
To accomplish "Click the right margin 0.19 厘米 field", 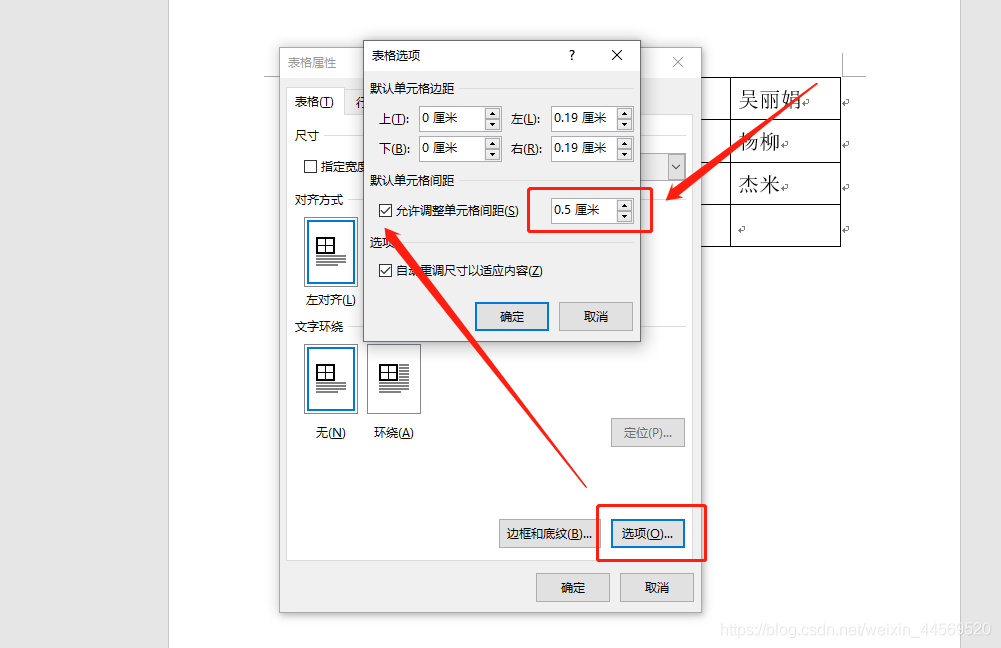I will (585, 148).
